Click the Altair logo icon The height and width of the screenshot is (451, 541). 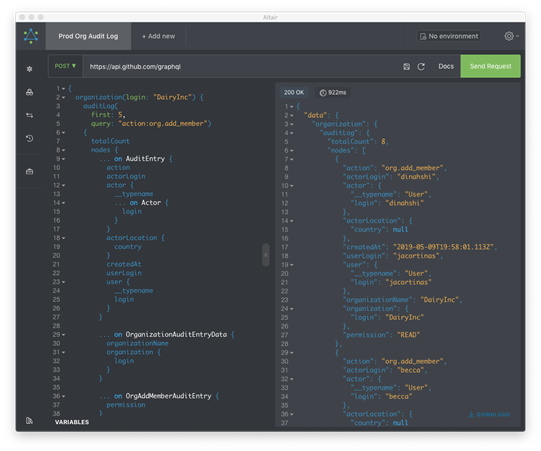pos(31,36)
